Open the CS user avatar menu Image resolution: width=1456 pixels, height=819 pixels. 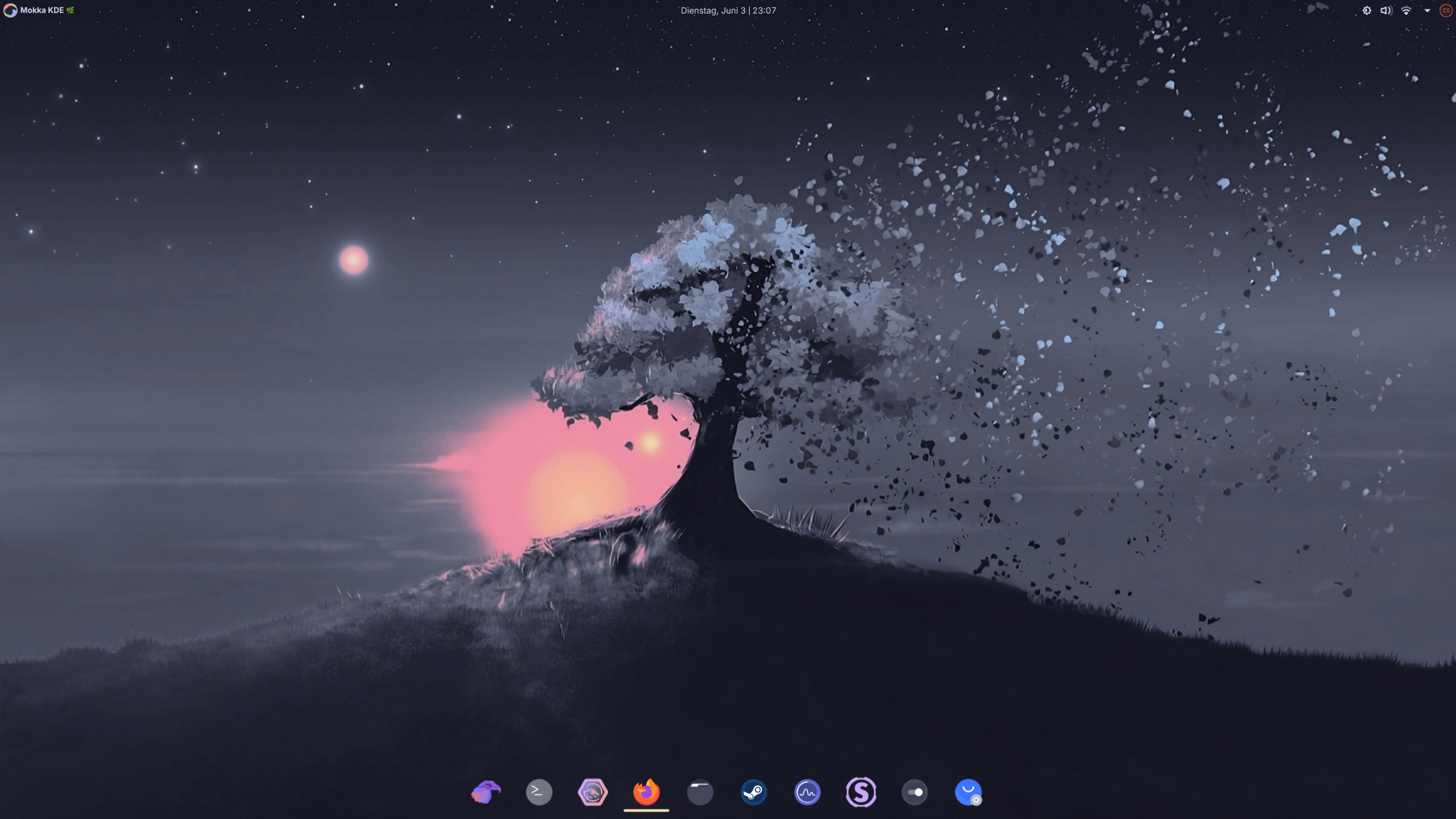pyautogui.click(x=1446, y=10)
